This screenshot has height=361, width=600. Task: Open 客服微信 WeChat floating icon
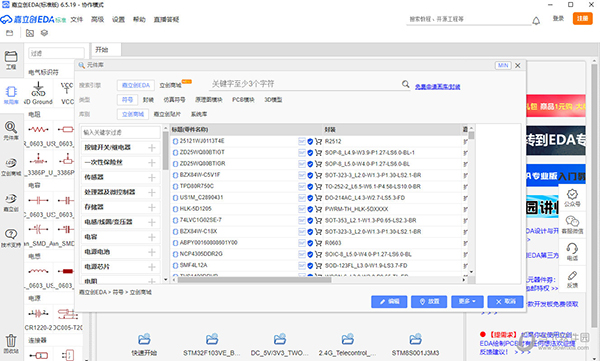pyautogui.click(x=572, y=225)
